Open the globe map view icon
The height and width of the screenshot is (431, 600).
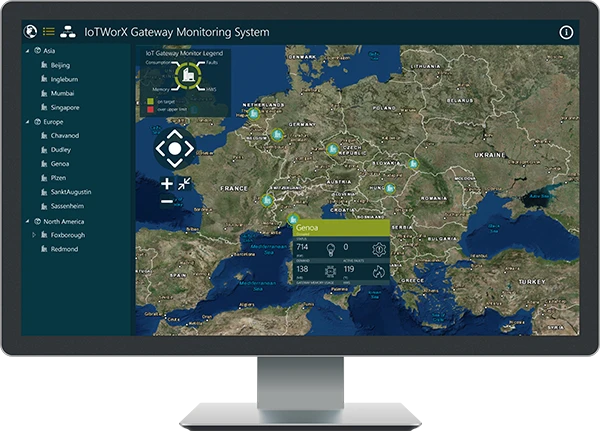29,32
